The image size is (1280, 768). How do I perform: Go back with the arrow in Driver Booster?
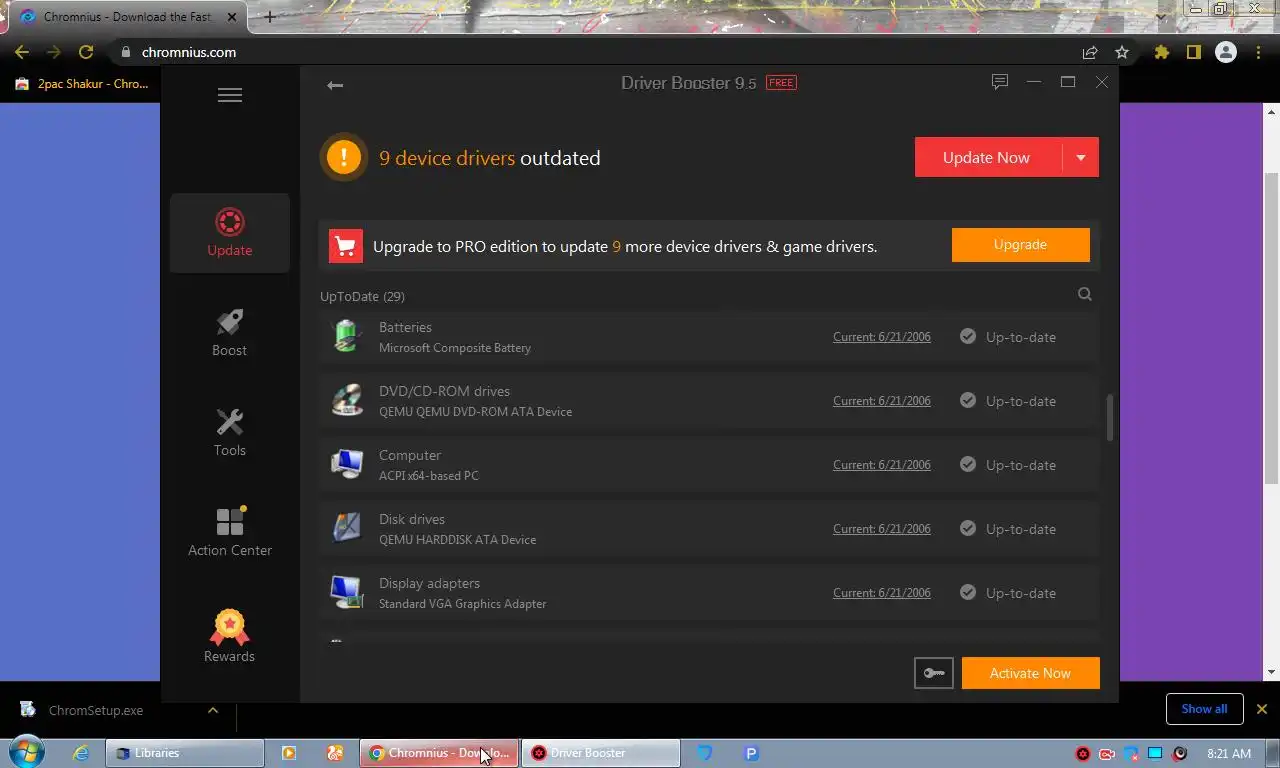click(335, 85)
